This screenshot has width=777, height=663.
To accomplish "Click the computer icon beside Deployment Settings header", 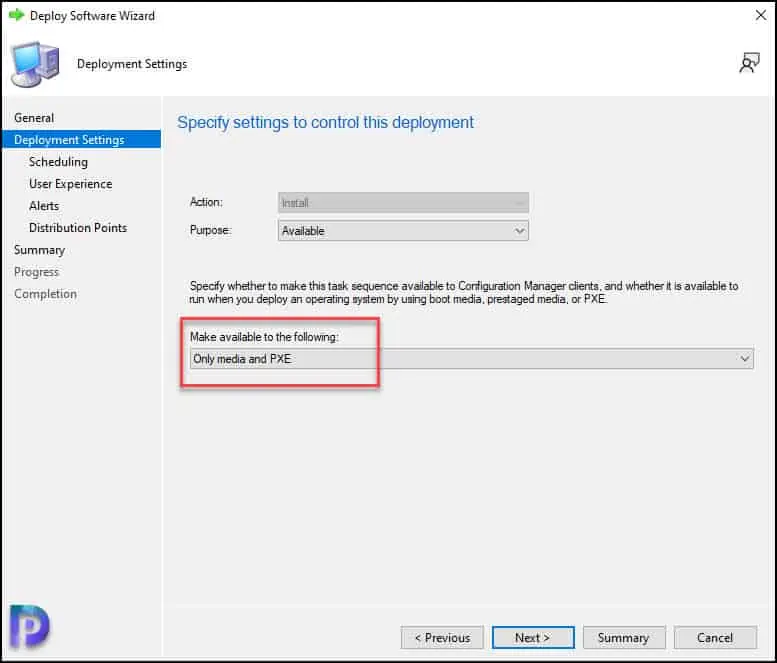I will (x=35, y=64).
